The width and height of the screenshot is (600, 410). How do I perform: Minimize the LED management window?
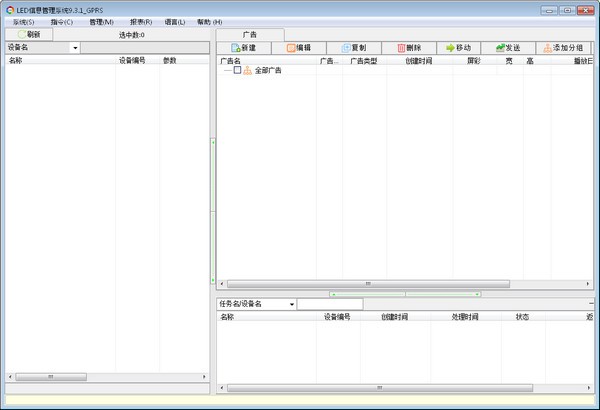(549, 10)
